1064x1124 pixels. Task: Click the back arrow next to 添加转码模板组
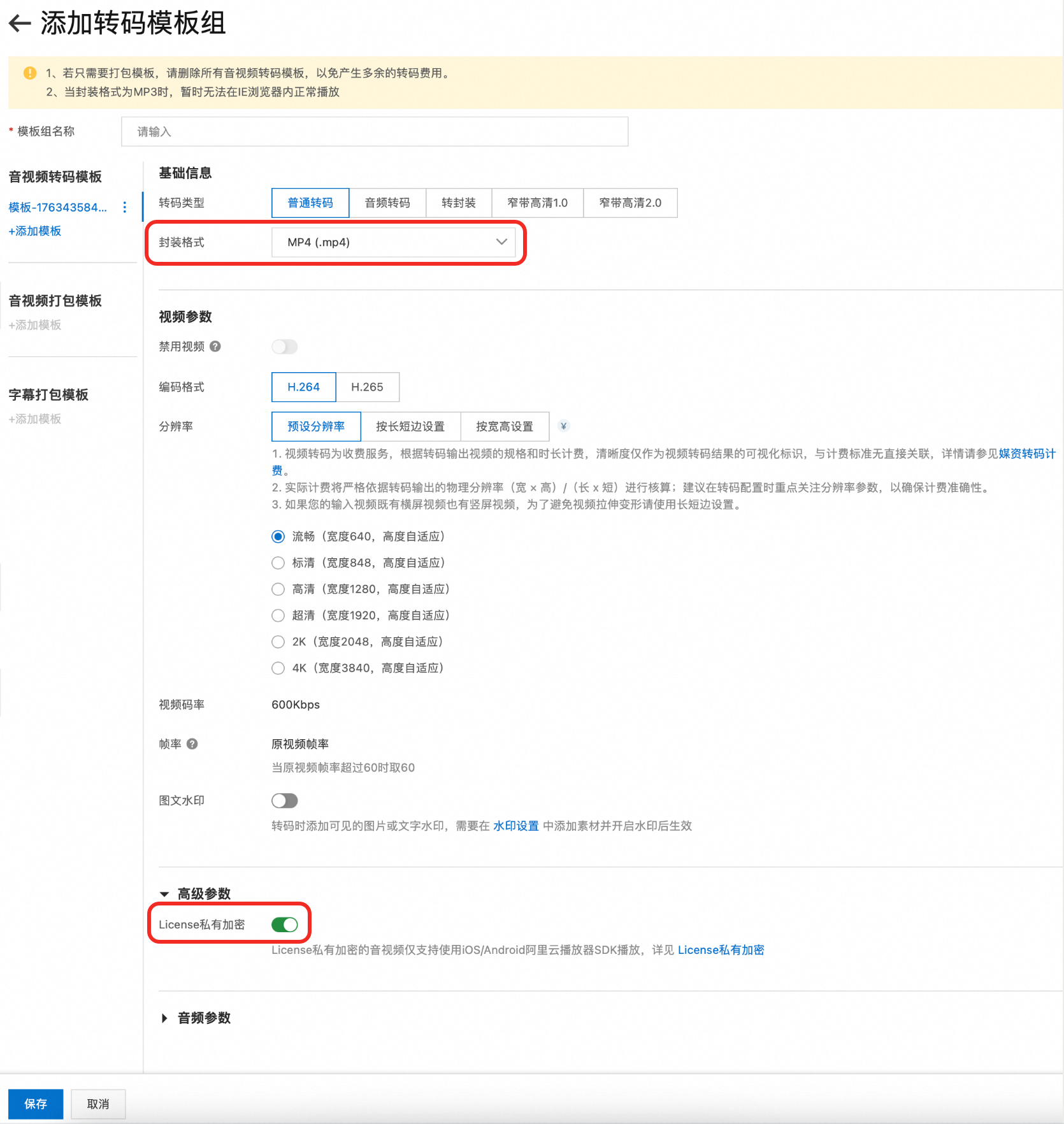point(20,24)
